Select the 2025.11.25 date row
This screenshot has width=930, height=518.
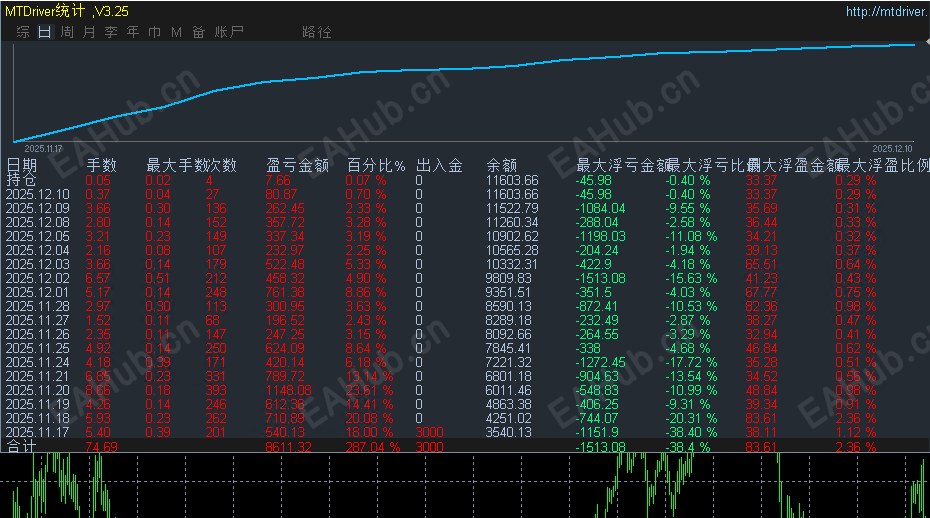point(37,348)
